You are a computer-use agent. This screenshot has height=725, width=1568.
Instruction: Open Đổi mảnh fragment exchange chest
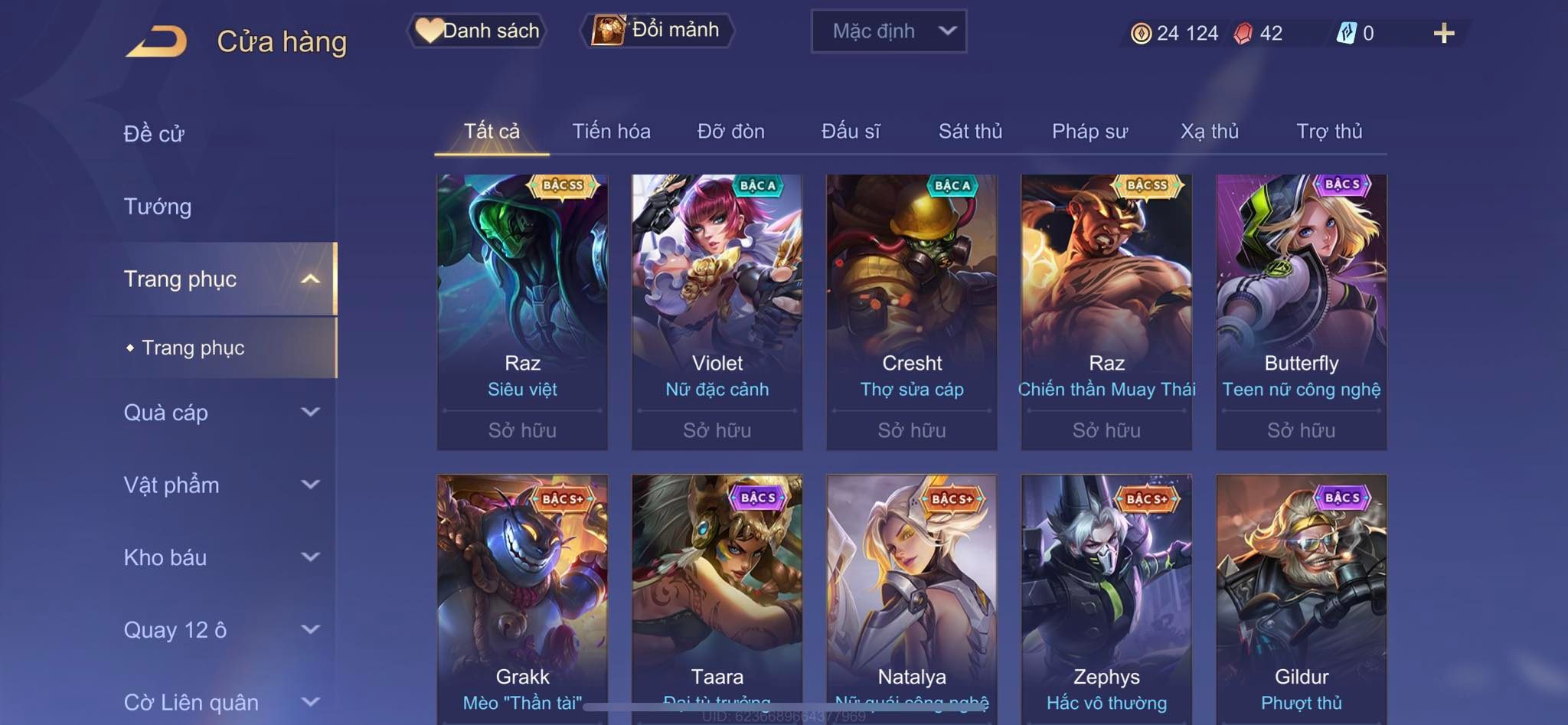(x=657, y=31)
